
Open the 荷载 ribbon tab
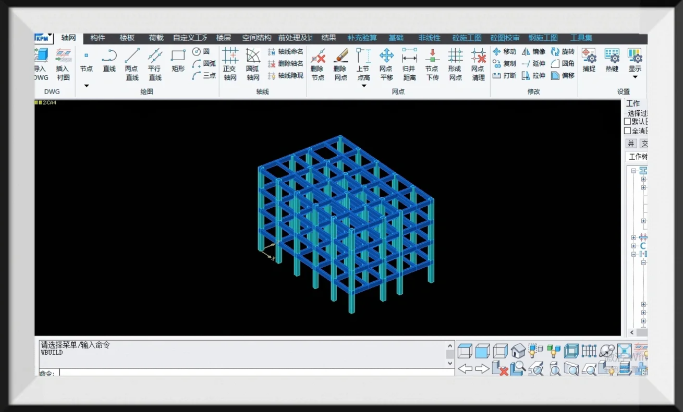(x=156, y=37)
